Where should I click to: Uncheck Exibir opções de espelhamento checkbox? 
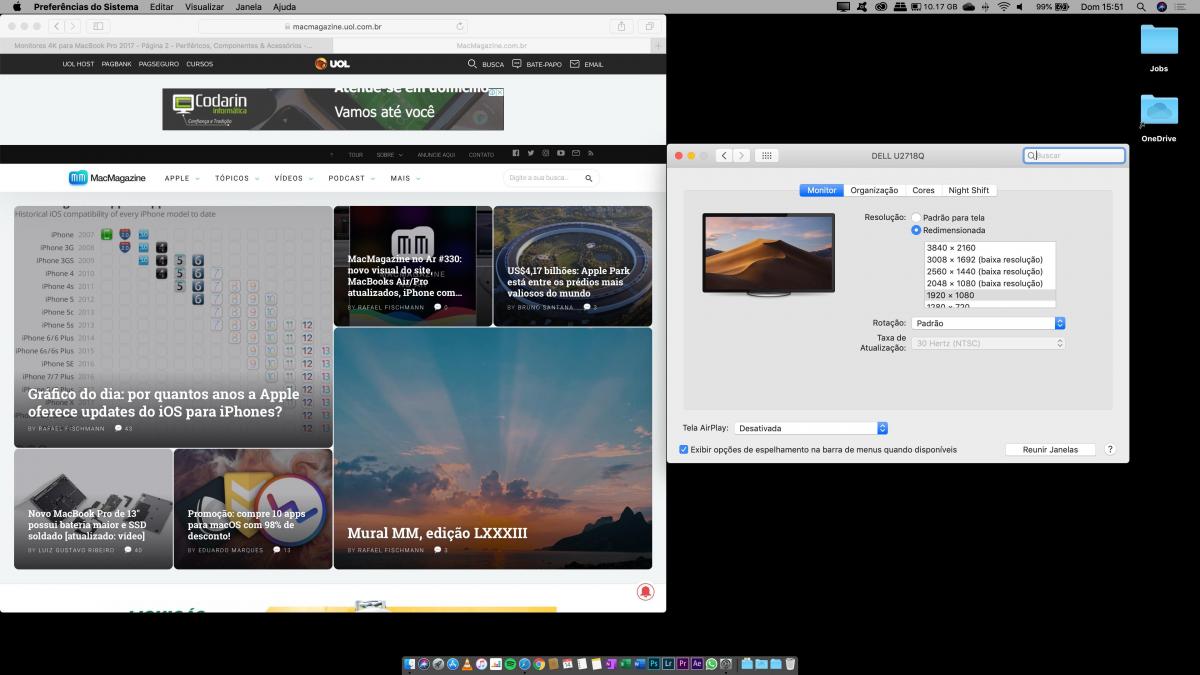[684, 450]
